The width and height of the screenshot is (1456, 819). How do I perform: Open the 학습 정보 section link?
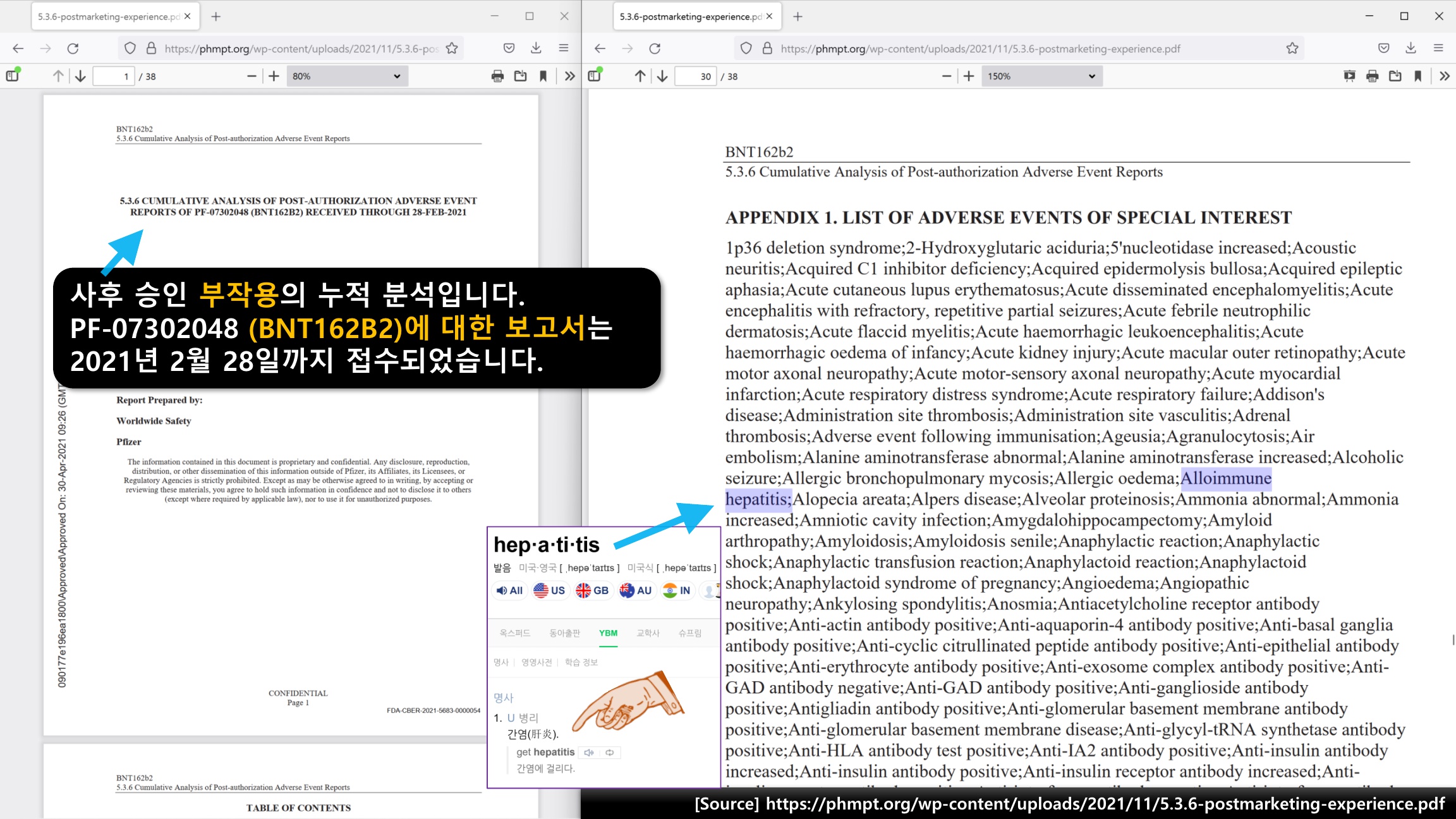click(581, 662)
